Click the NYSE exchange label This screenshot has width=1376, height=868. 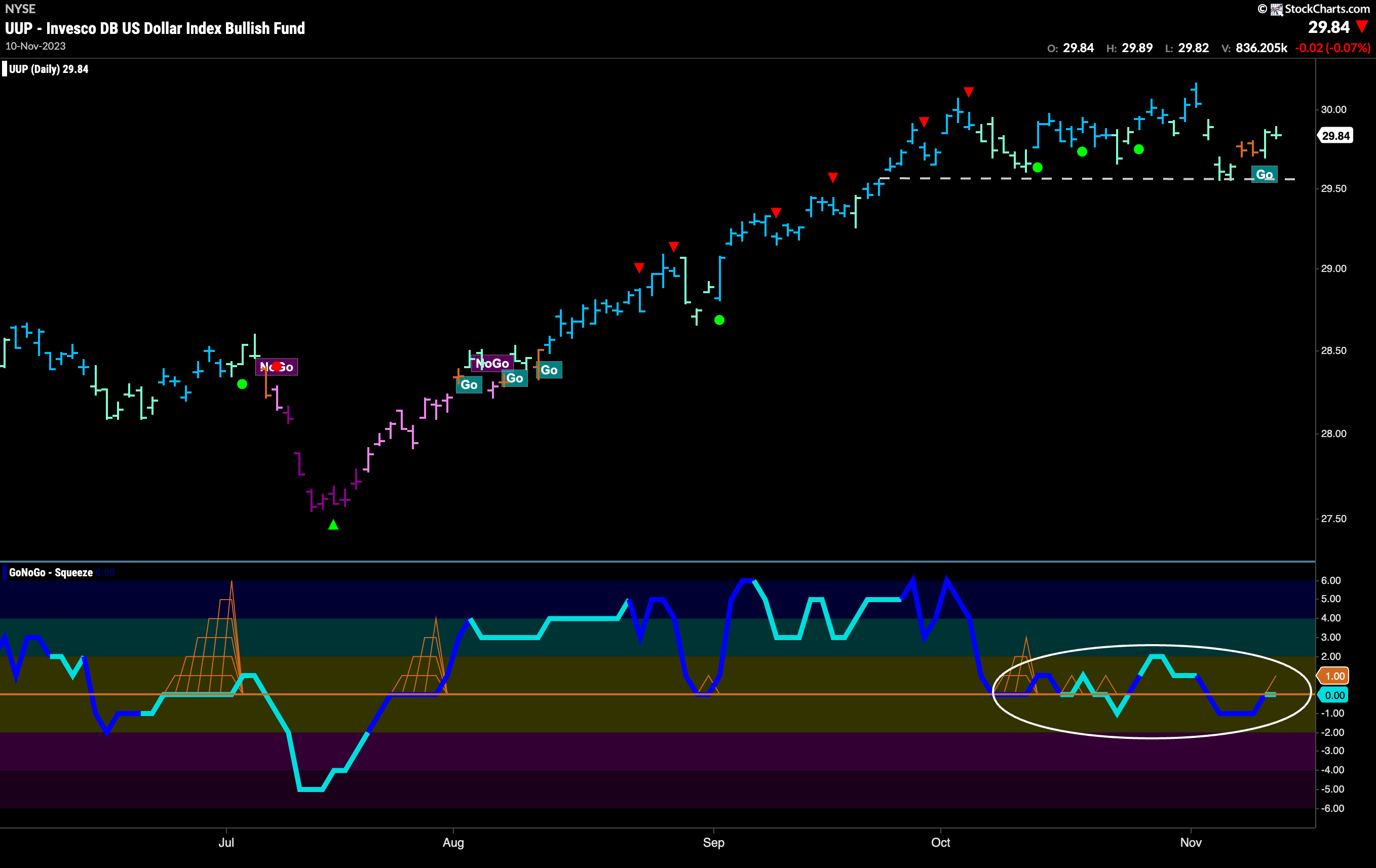(20, 9)
